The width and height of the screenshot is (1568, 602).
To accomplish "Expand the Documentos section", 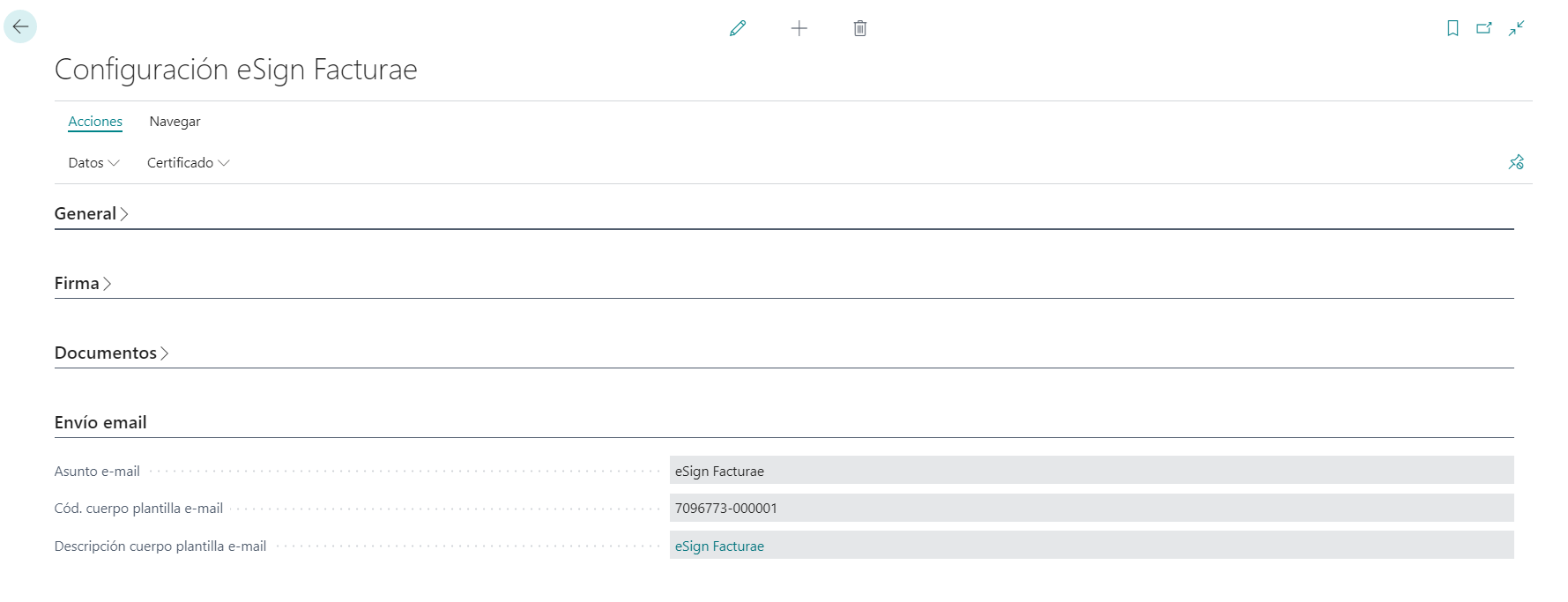I will coord(112,353).
